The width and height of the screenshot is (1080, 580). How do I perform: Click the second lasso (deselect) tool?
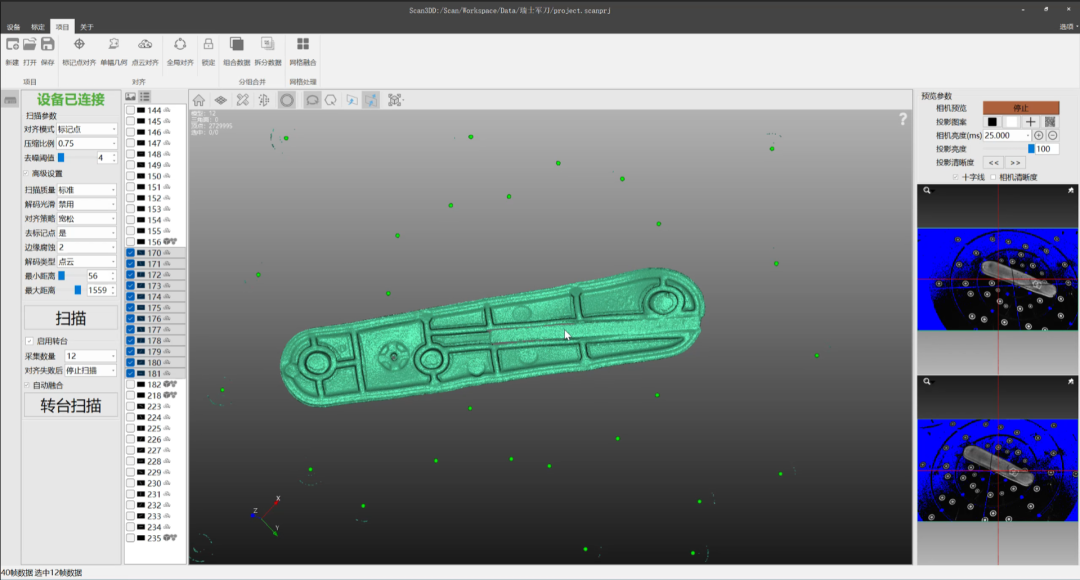tap(331, 101)
